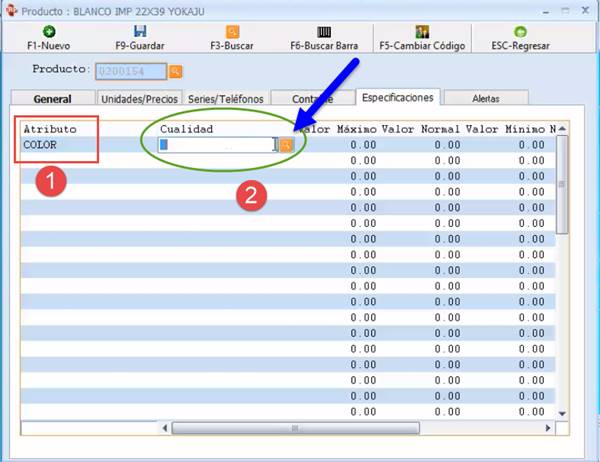Select the Series/Teléfonos tab
The image size is (600, 462).
coord(225,99)
